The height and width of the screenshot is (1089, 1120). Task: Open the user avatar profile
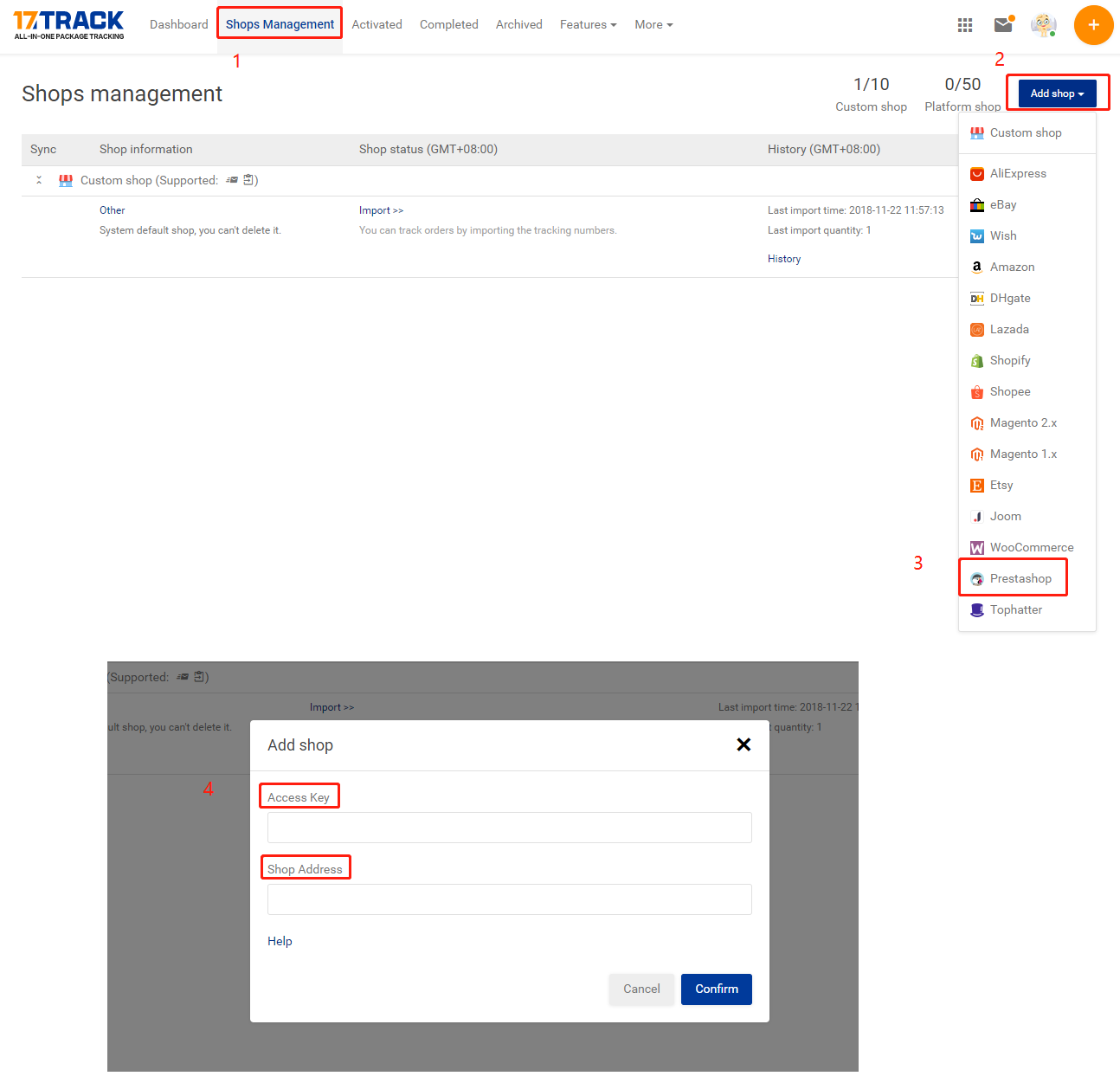coord(1044,24)
